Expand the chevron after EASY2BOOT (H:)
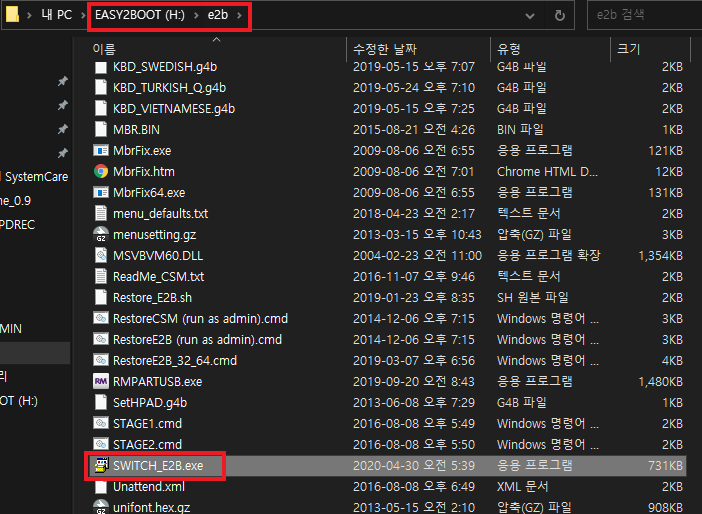 pyautogui.click(x=196, y=15)
